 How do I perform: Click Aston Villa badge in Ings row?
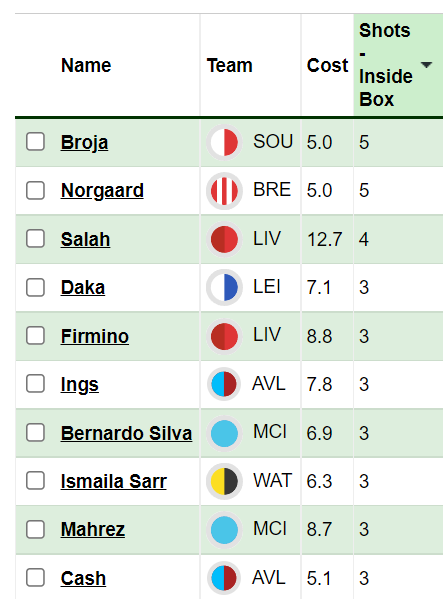pos(224,384)
